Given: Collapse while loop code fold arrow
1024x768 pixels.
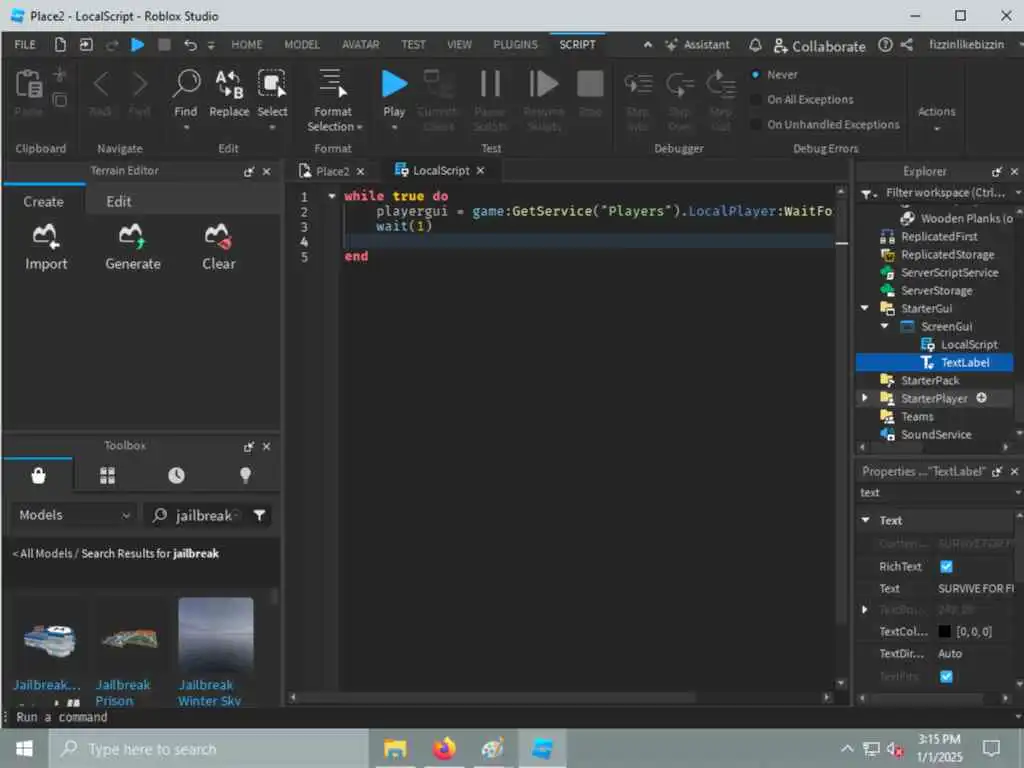Looking at the screenshot, I should click(x=332, y=196).
